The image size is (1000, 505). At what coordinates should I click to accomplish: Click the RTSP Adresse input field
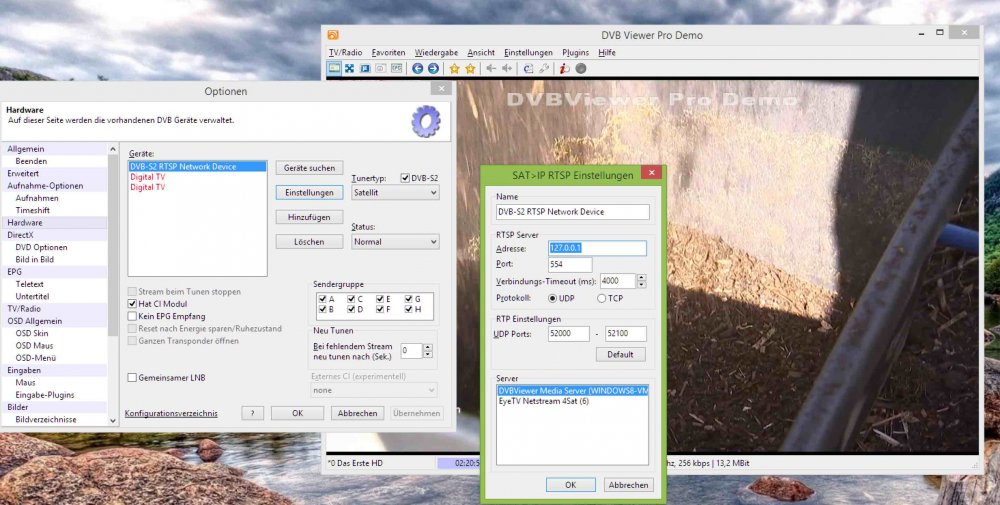pyautogui.click(x=596, y=249)
